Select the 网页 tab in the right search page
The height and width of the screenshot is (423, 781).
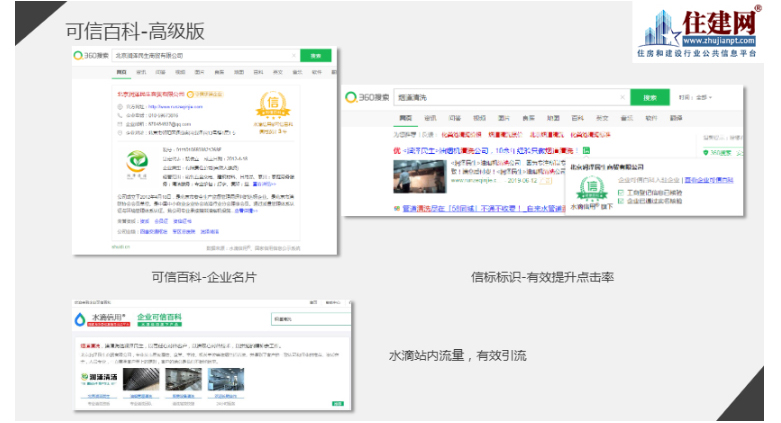coord(406,117)
